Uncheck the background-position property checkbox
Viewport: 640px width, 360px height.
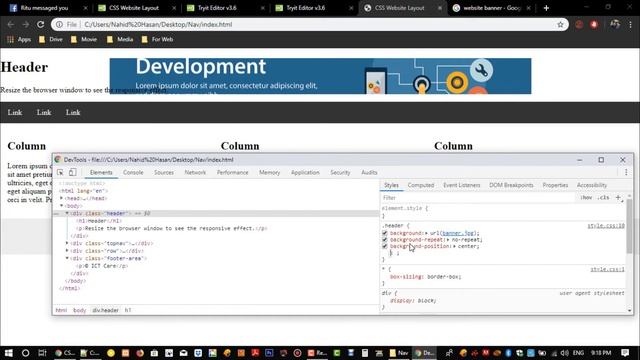coord(384,246)
